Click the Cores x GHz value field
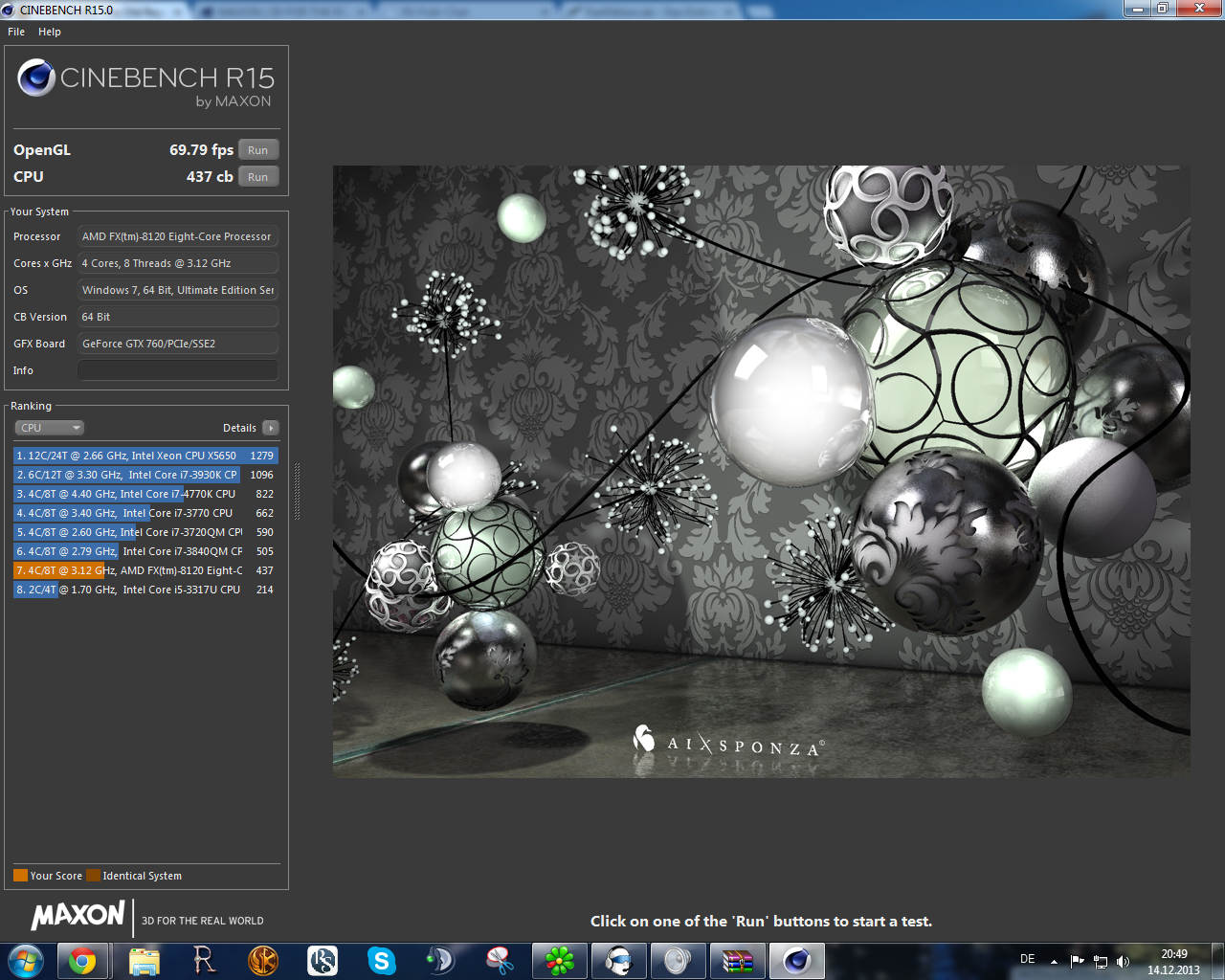 [x=178, y=263]
